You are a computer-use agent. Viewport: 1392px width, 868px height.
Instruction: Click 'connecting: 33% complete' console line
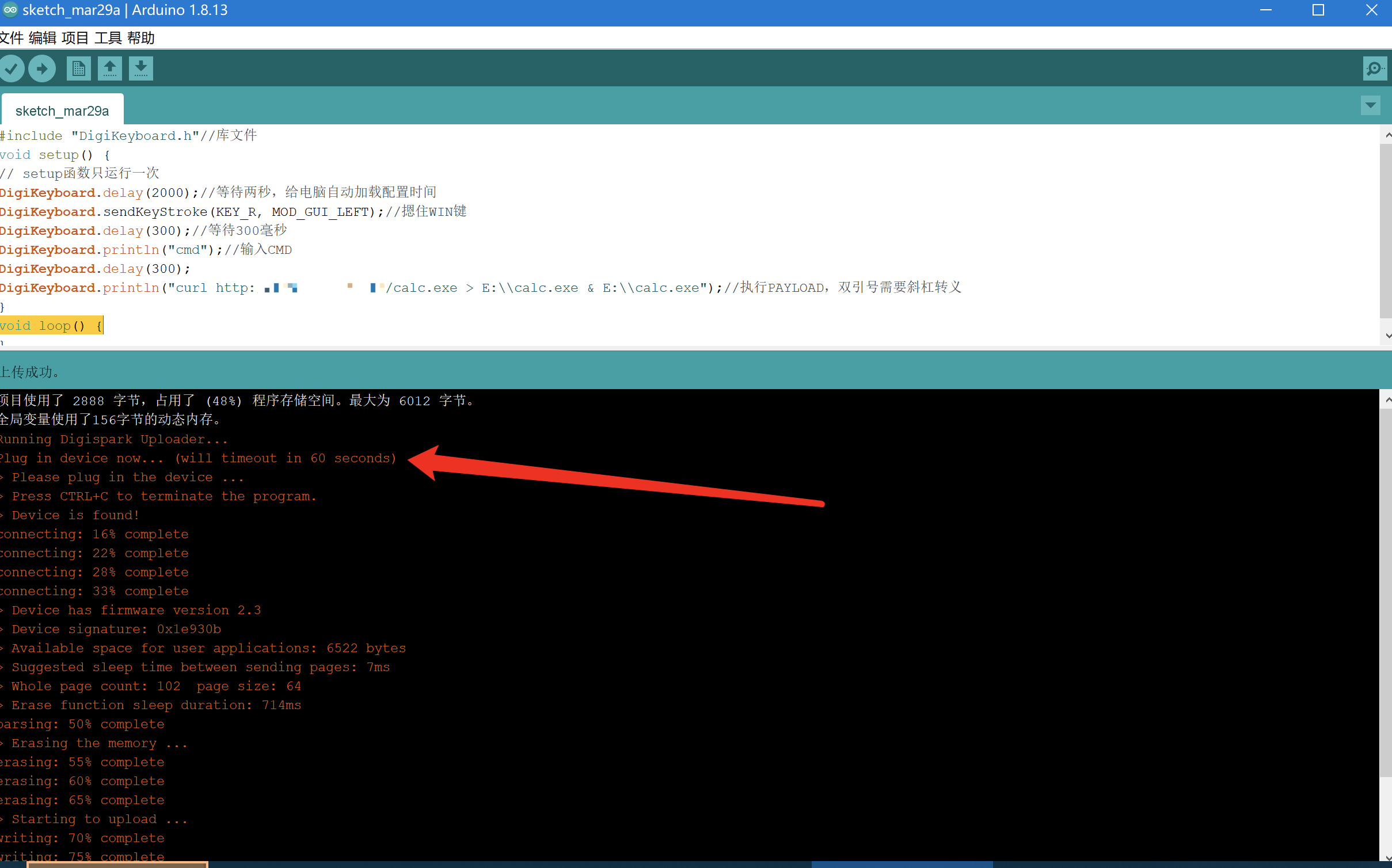click(x=94, y=591)
